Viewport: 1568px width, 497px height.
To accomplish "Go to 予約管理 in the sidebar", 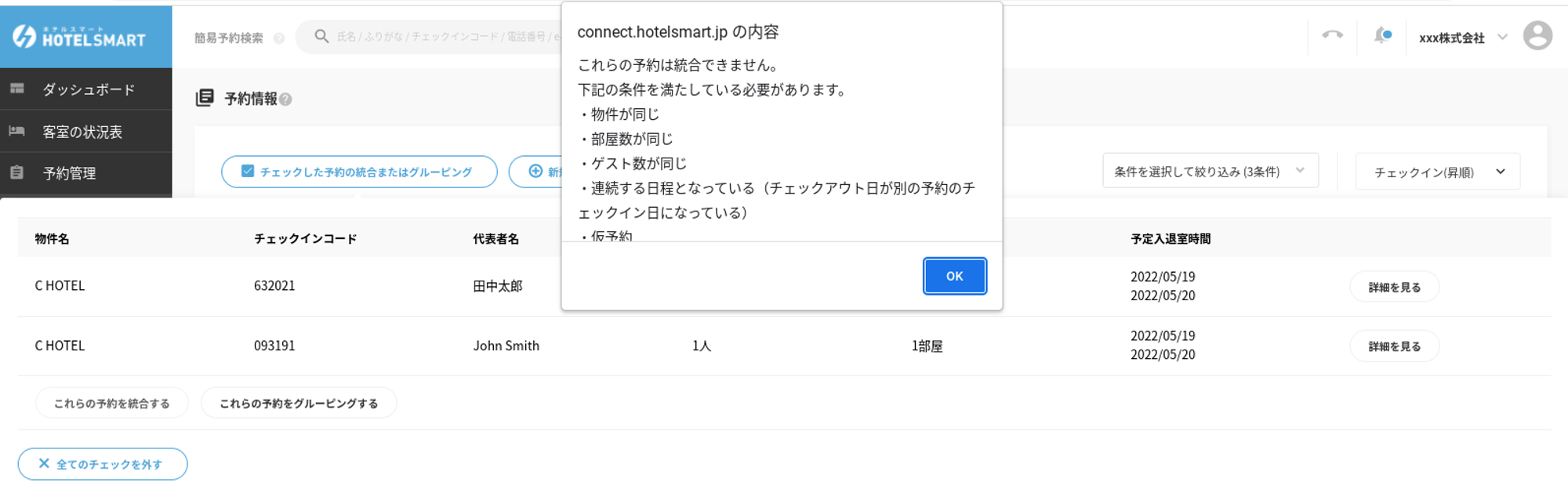I will 69,173.
